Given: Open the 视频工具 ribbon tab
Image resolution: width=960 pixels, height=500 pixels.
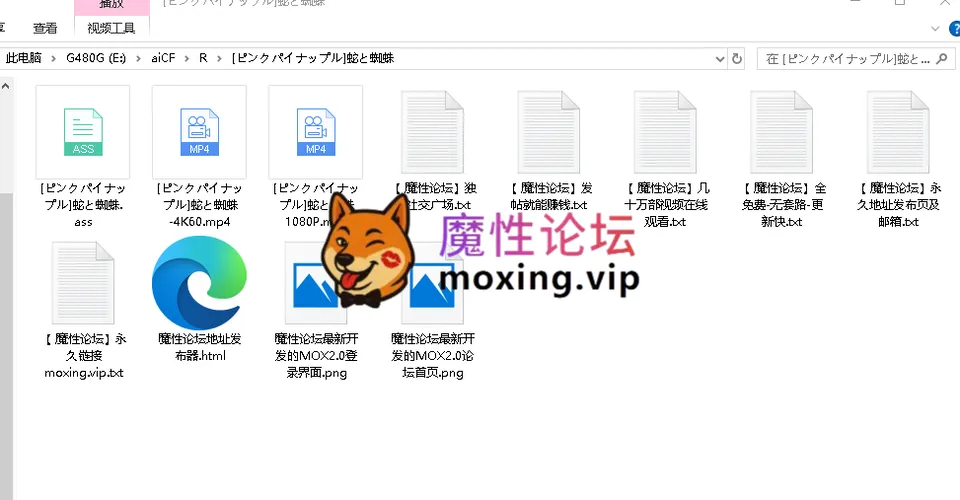Looking at the screenshot, I should [x=111, y=28].
